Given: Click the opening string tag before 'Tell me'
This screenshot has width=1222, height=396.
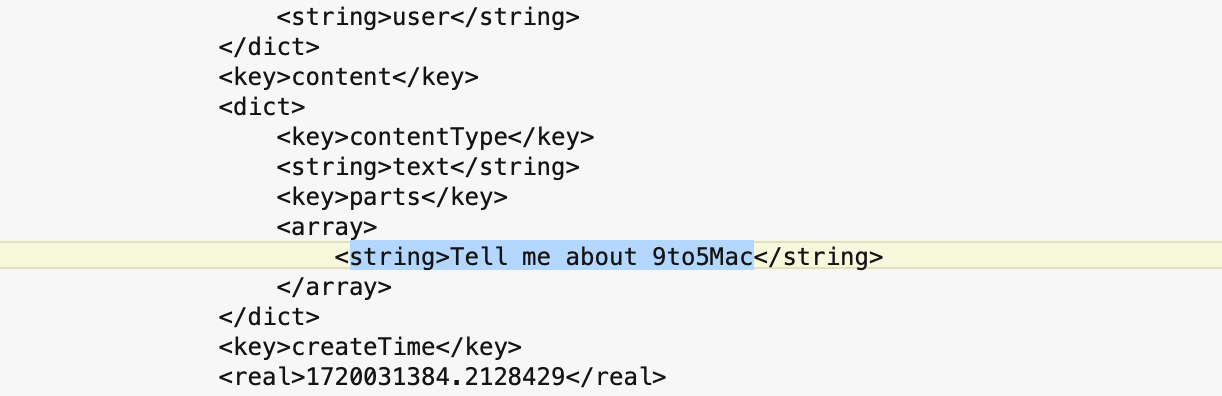Looking at the screenshot, I should (393, 257).
